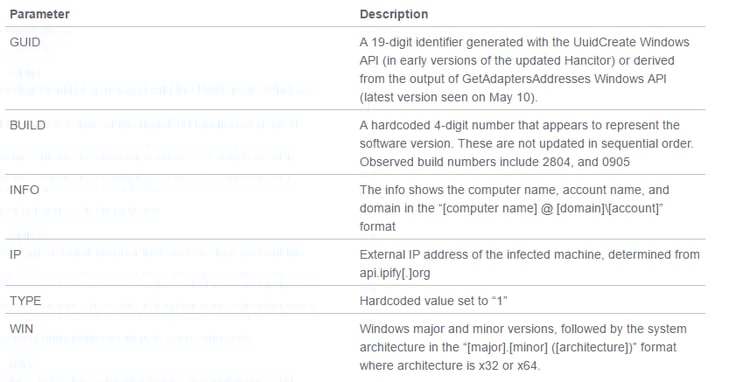Image resolution: width=750 pixels, height=382 pixels.
Task: Select the GUID parameter cell
Action: point(25,42)
